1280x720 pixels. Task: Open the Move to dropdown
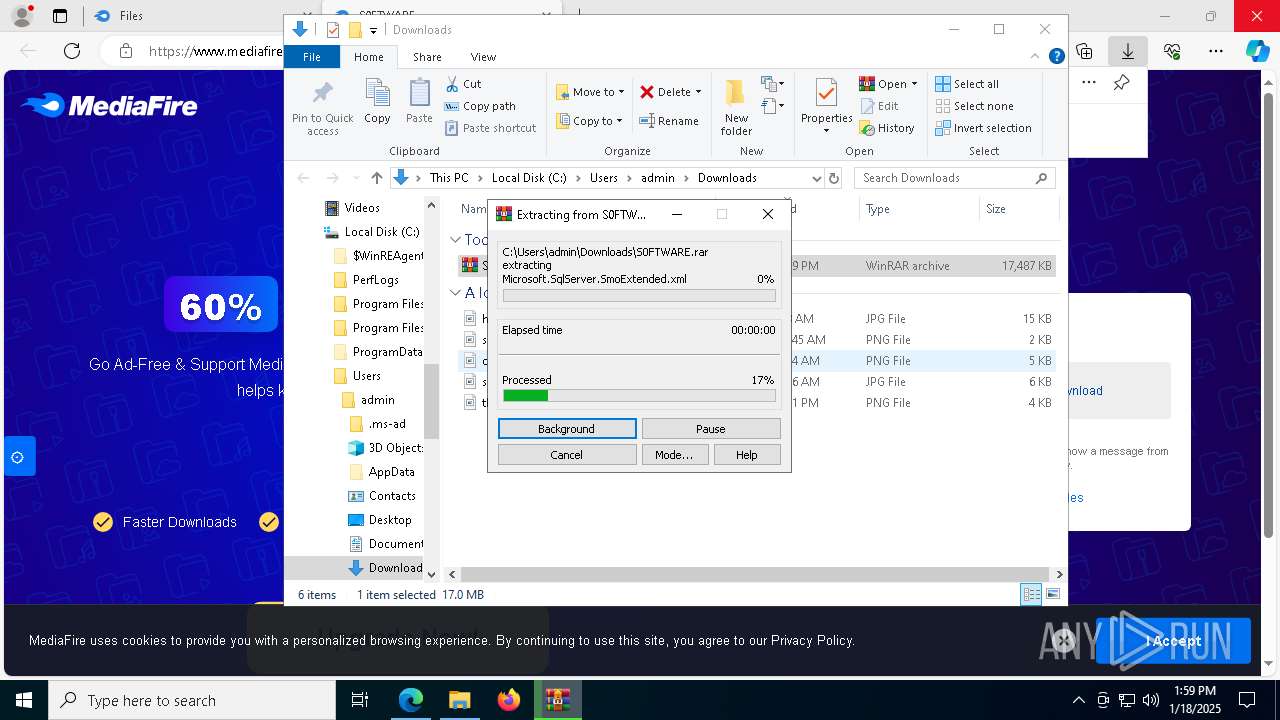click(x=589, y=92)
